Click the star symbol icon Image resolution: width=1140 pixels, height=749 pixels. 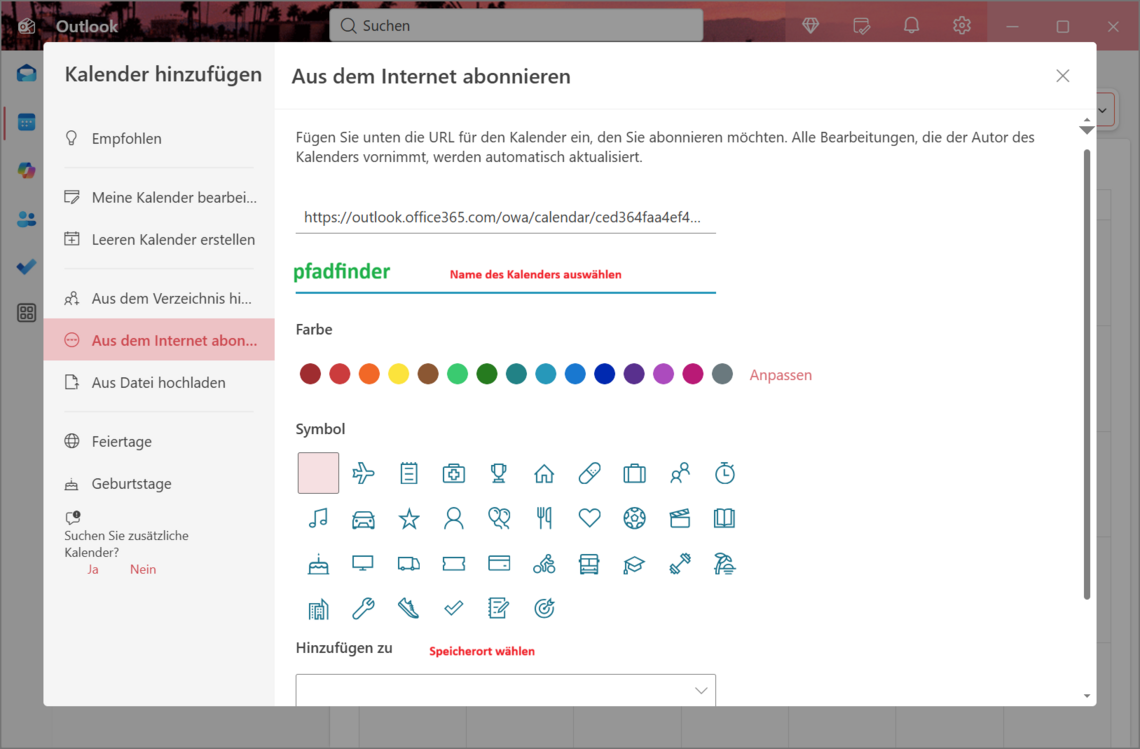408,518
